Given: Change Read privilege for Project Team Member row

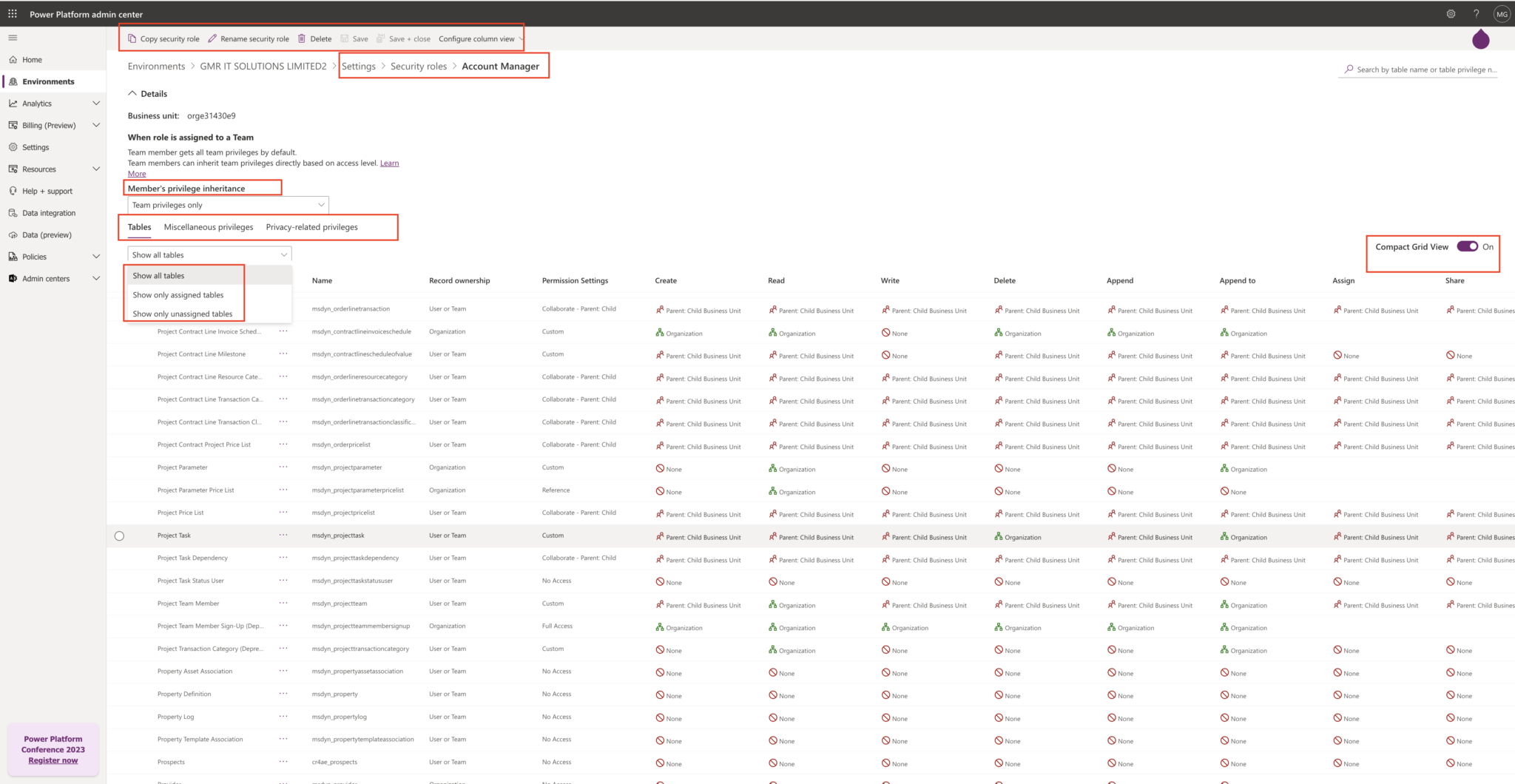Looking at the screenshot, I should [792, 605].
